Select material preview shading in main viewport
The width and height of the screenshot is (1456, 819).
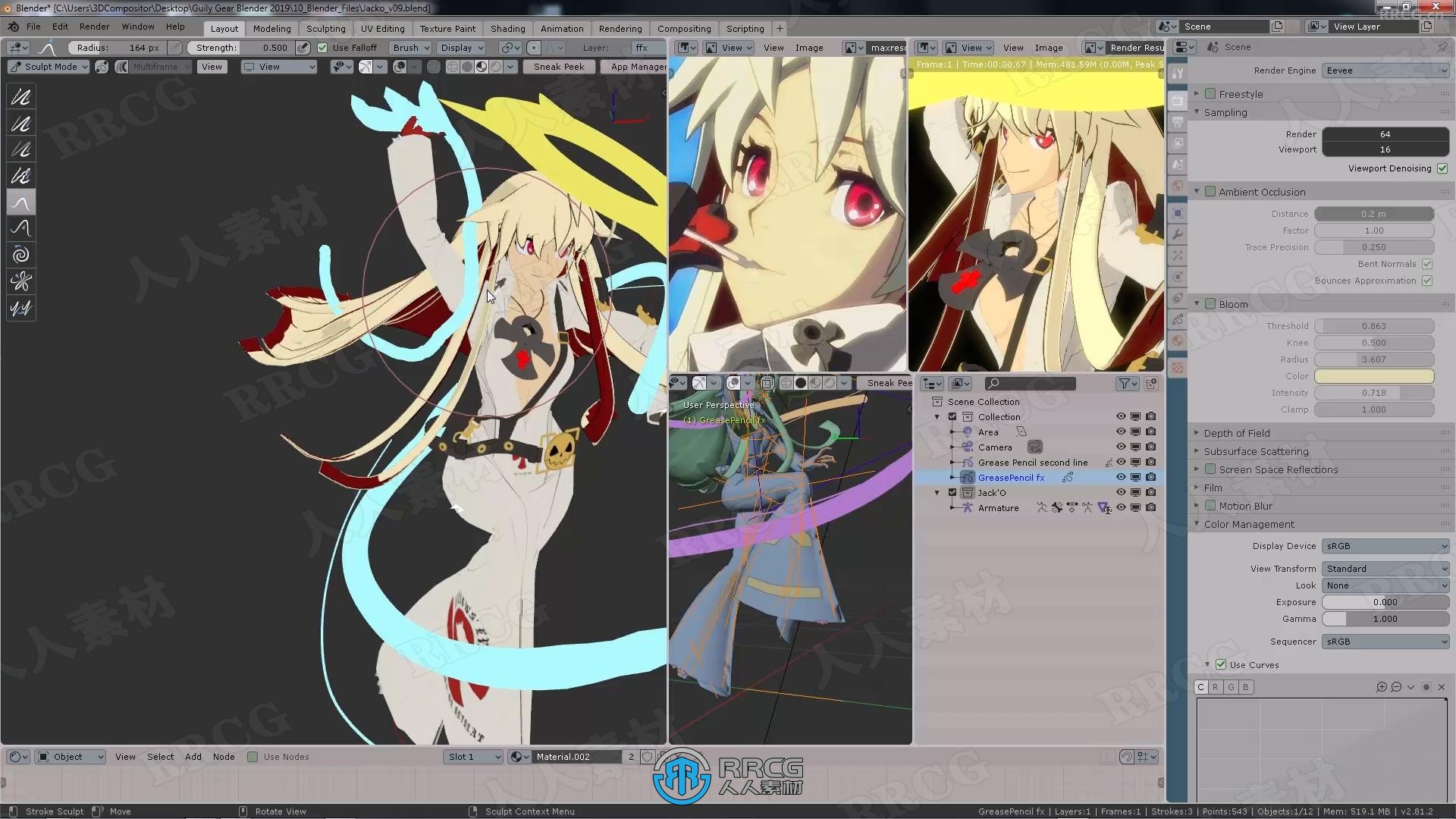pyautogui.click(x=482, y=67)
